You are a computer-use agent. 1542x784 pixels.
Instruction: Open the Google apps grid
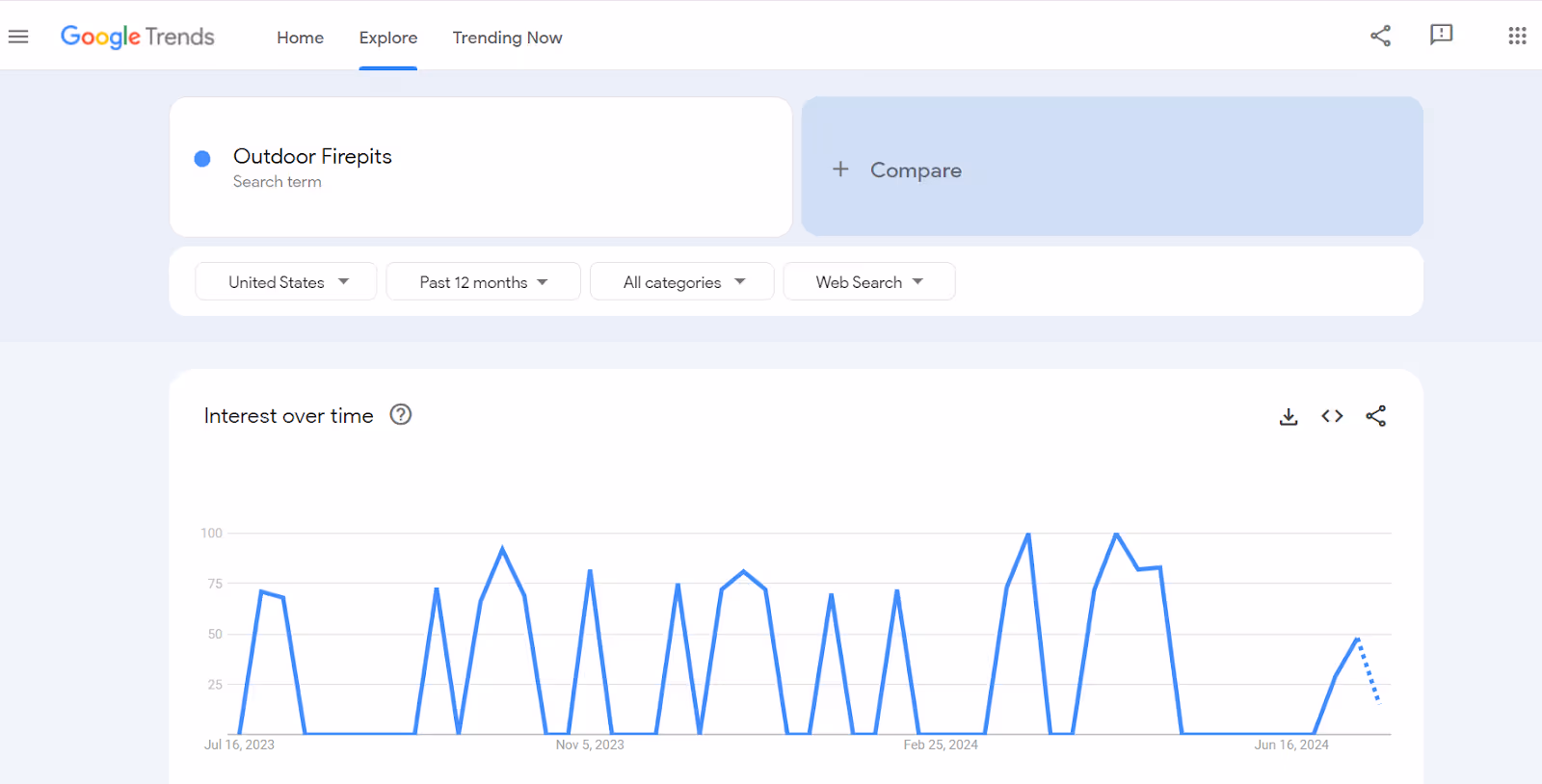[1517, 36]
